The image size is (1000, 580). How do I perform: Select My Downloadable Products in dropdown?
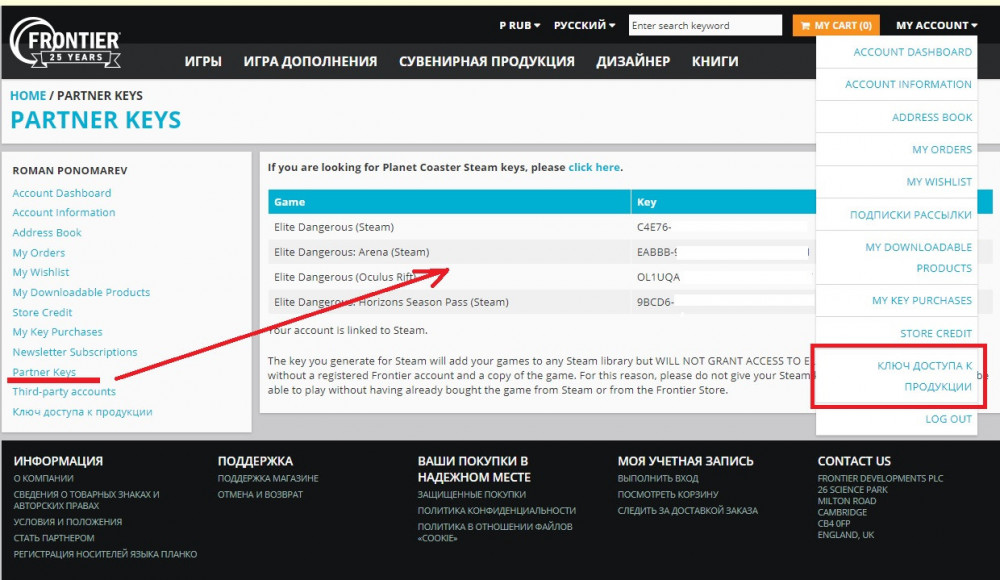(x=918, y=258)
